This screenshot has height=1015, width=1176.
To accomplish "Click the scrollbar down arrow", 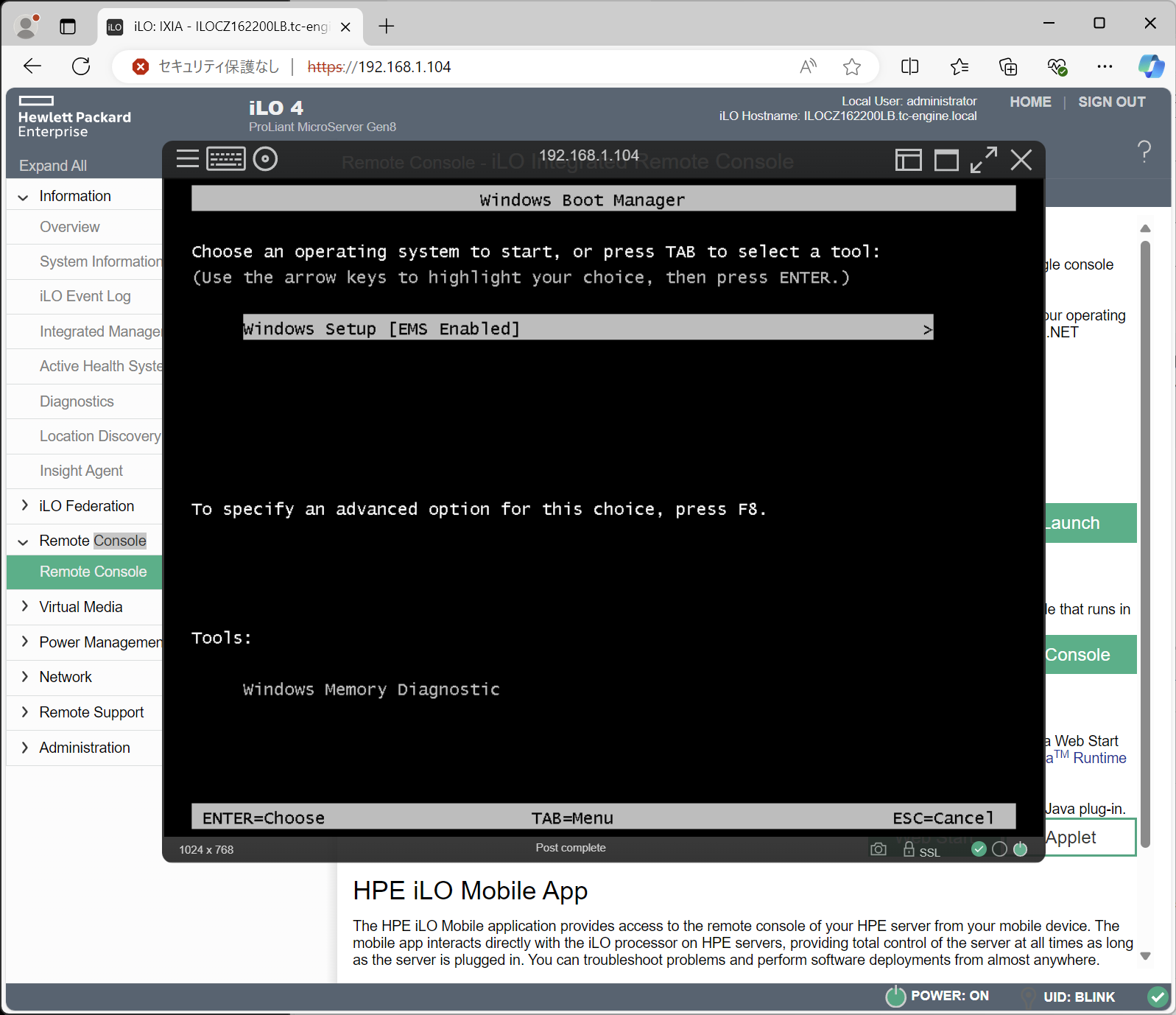I will pyautogui.click(x=1145, y=956).
